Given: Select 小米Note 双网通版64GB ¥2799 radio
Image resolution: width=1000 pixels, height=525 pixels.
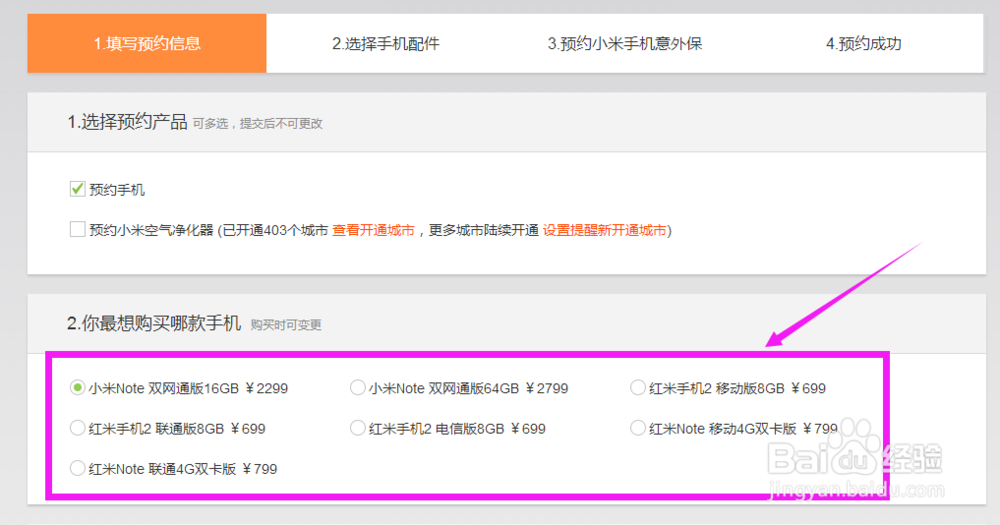Looking at the screenshot, I should coord(358,388).
